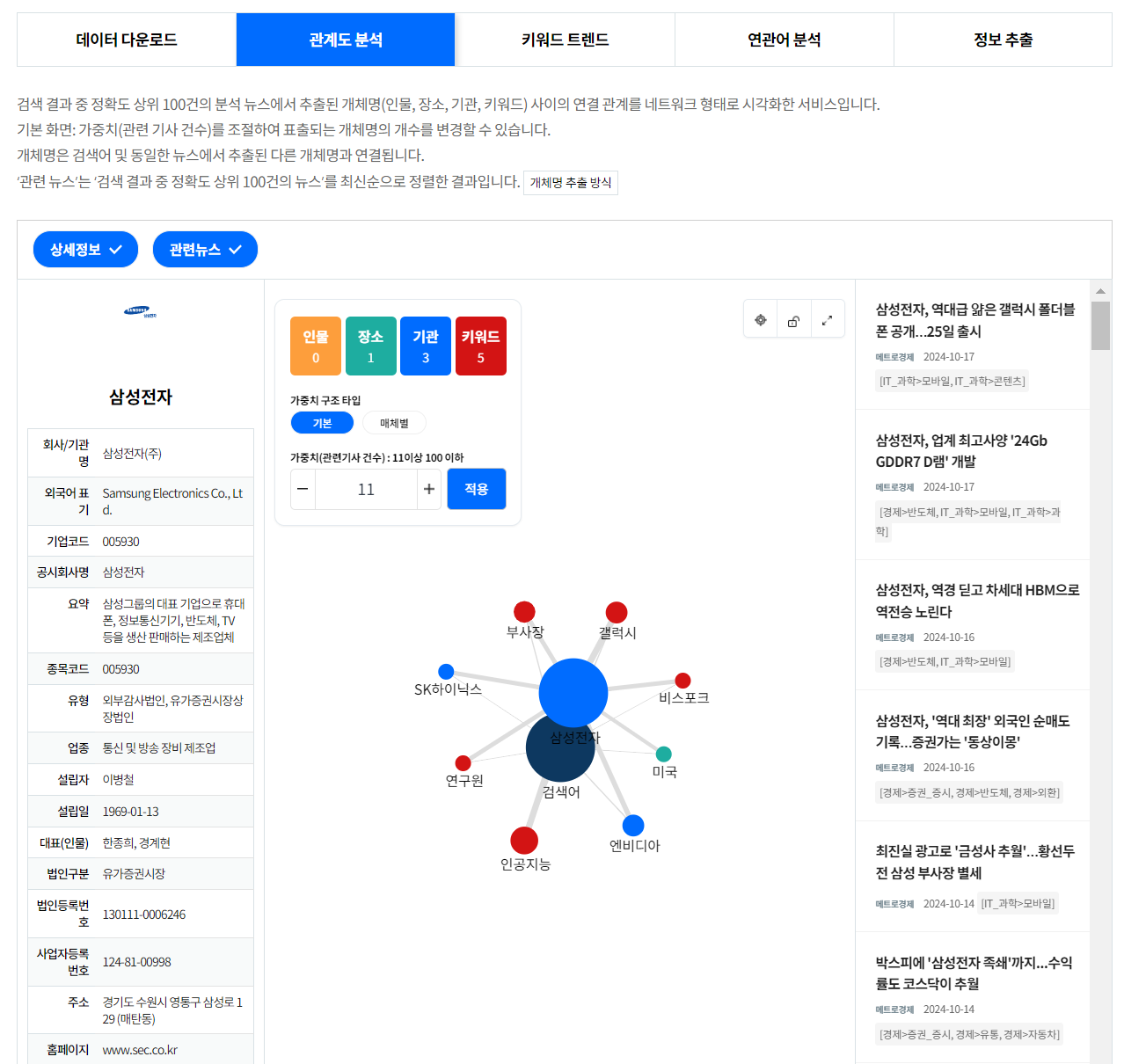Open news about 최진실 광고 금성사
Viewport: 1124px width, 1064px height.
click(x=974, y=862)
